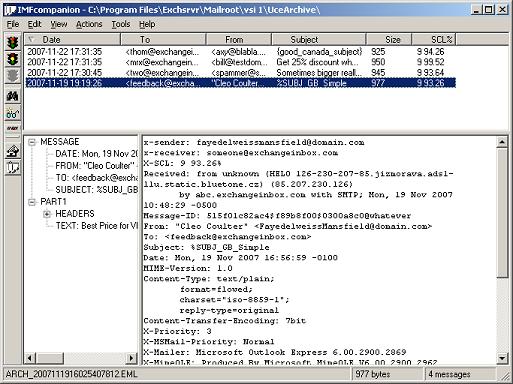Select the DATE: Mon, 19 Nov tree item
This screenshot has width=513, height=384.
(x=96, y=154)
